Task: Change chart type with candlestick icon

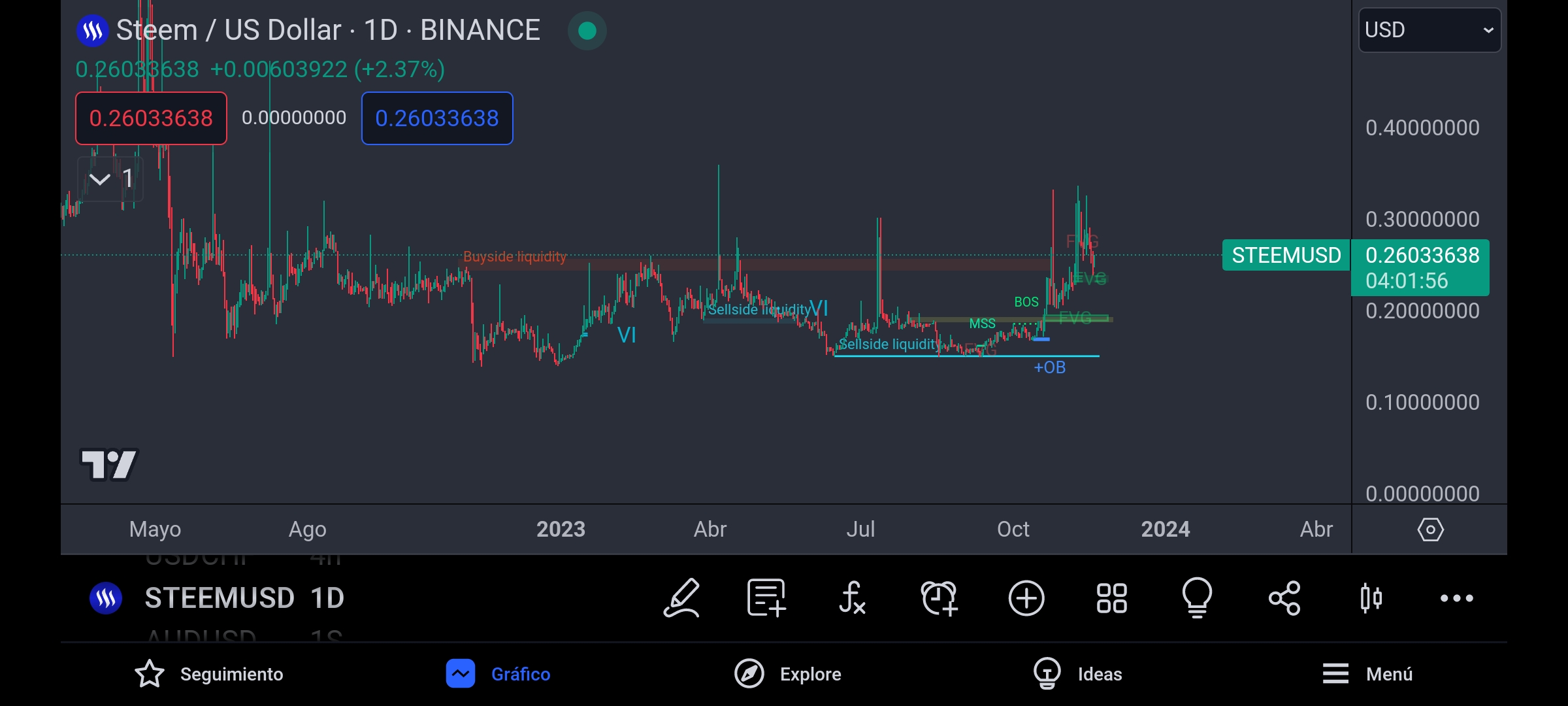Action: [x=1371, y=597]
